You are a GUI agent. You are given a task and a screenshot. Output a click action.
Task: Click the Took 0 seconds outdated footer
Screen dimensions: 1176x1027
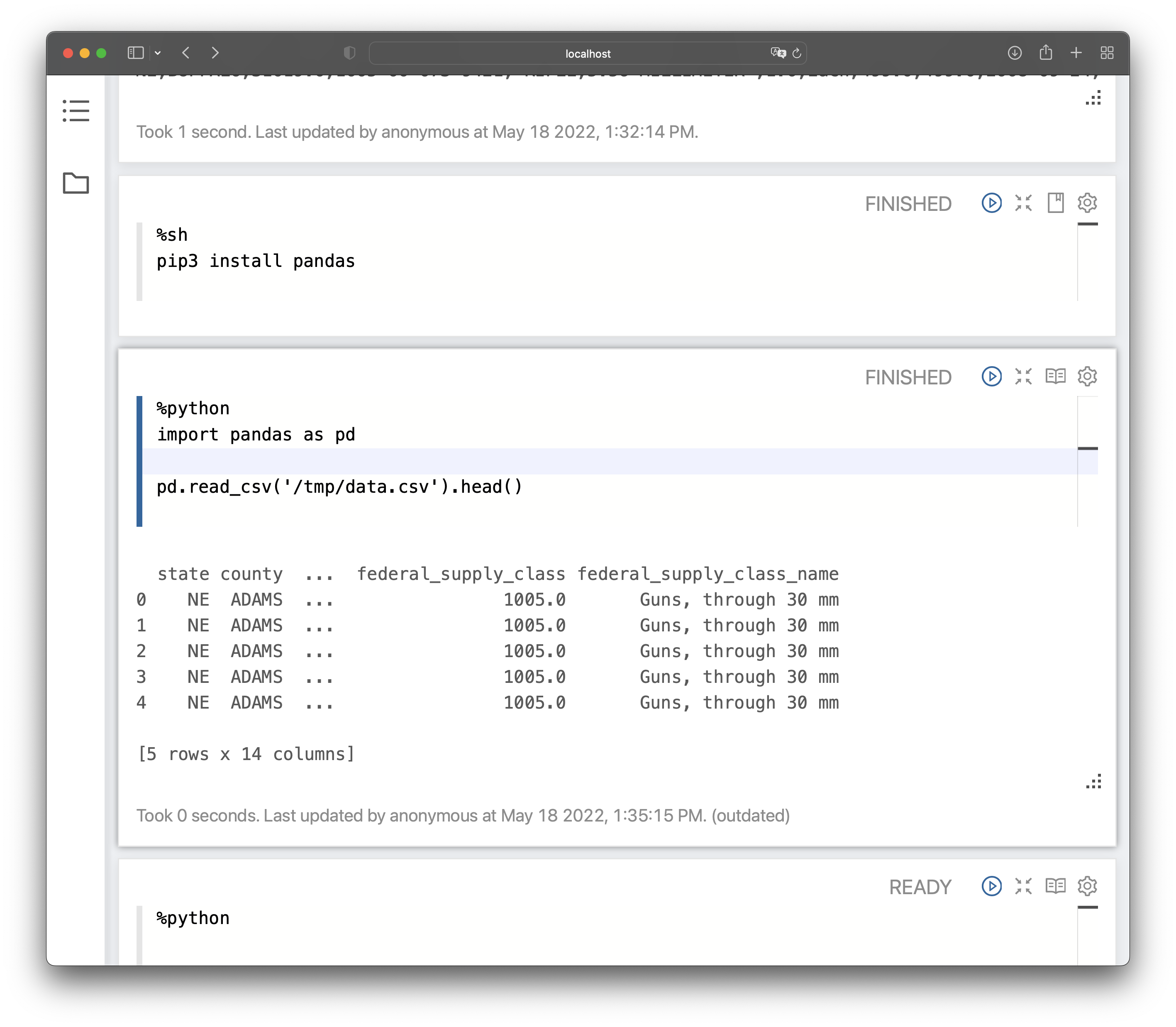tap(463, 816)
